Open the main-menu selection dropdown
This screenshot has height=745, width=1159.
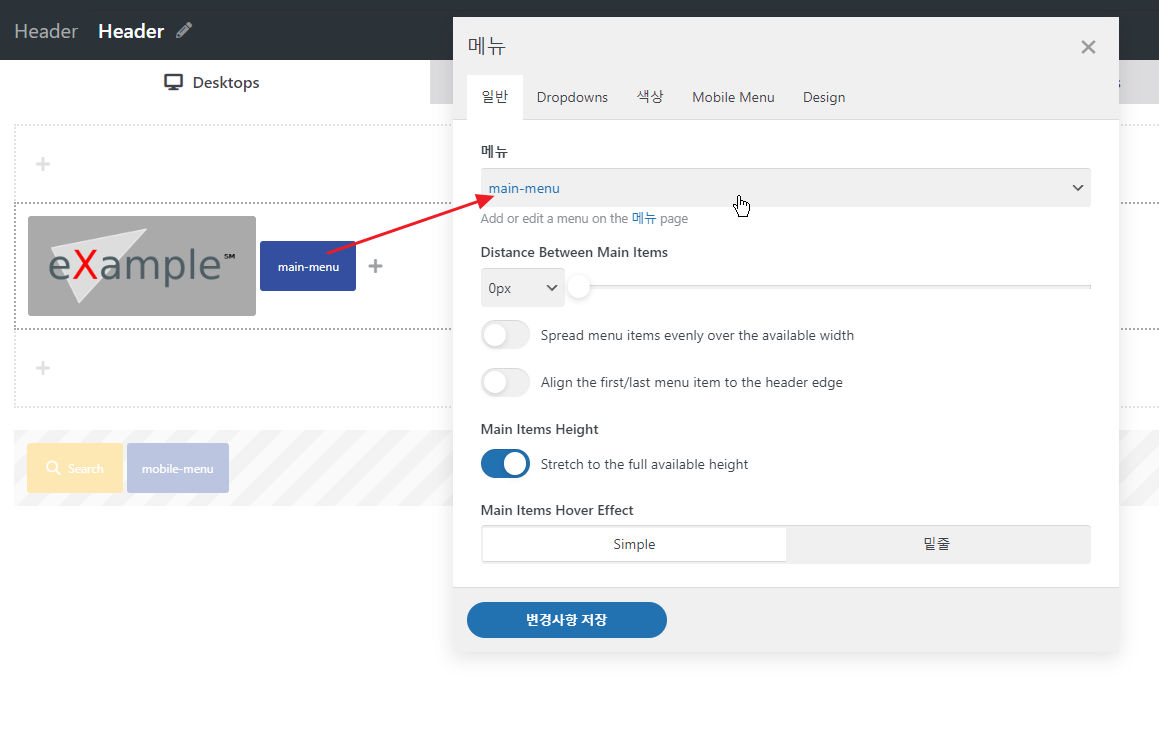click(786, 188)
